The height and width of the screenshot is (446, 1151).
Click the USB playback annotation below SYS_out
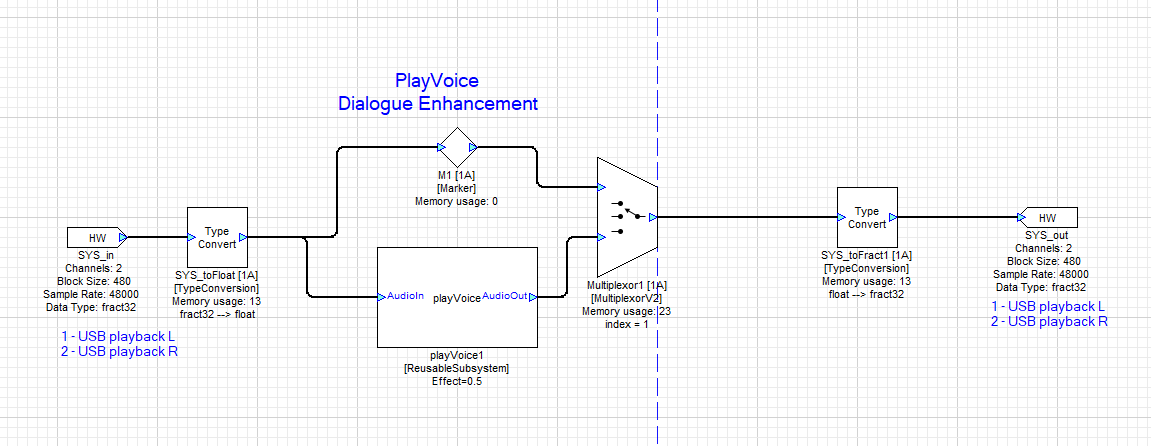point(1048,313)
